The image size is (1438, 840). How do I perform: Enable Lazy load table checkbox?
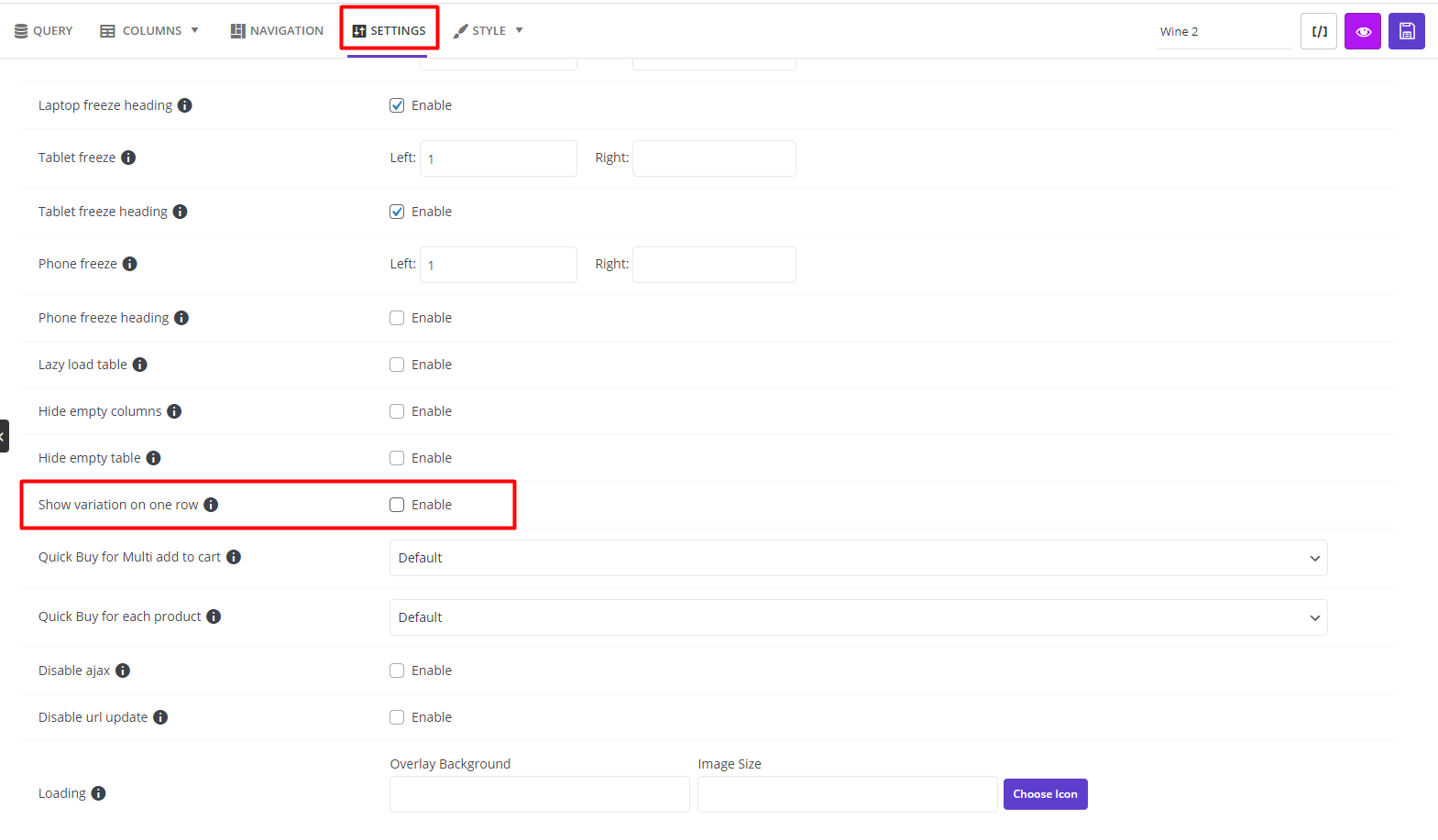point(397,365)
